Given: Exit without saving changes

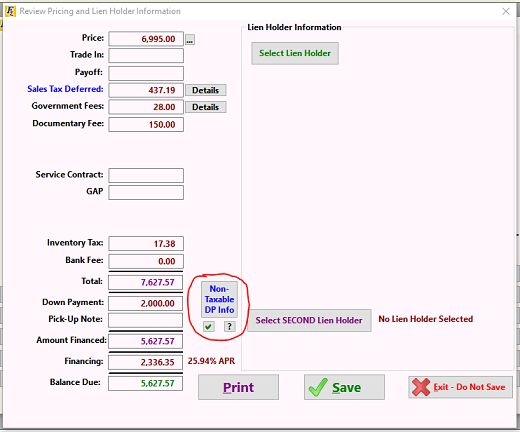Looking at the screenshot, I should 460,387.
